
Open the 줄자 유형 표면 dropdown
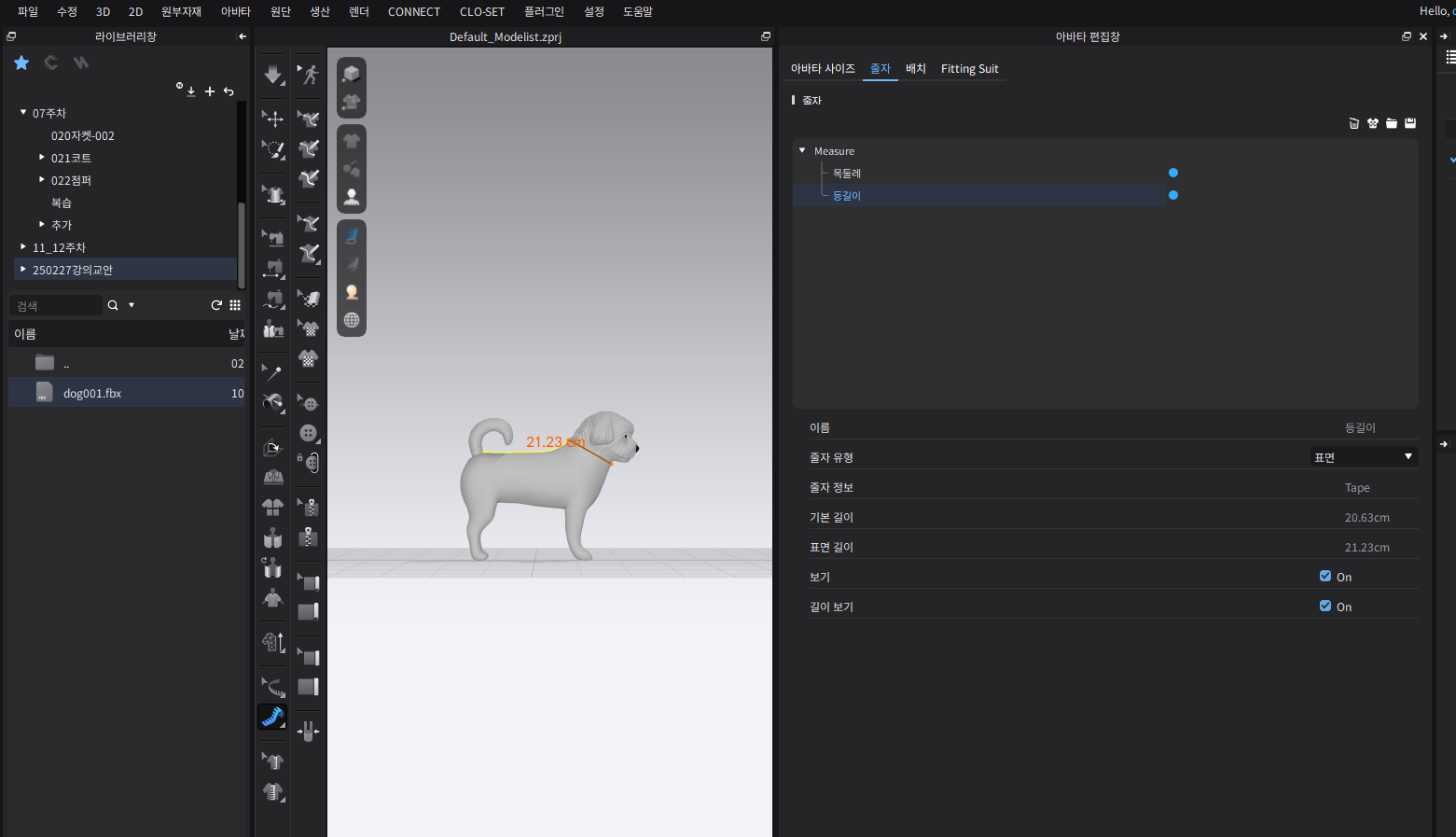pos(1364,457)
